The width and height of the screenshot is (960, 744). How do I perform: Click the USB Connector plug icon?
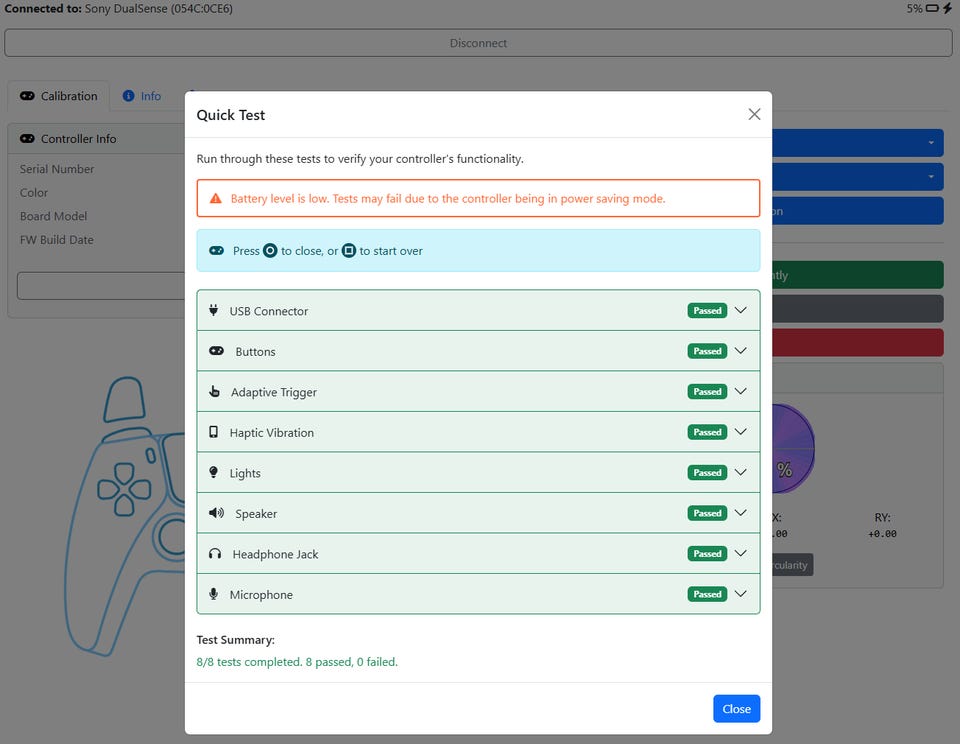(213, 310)
